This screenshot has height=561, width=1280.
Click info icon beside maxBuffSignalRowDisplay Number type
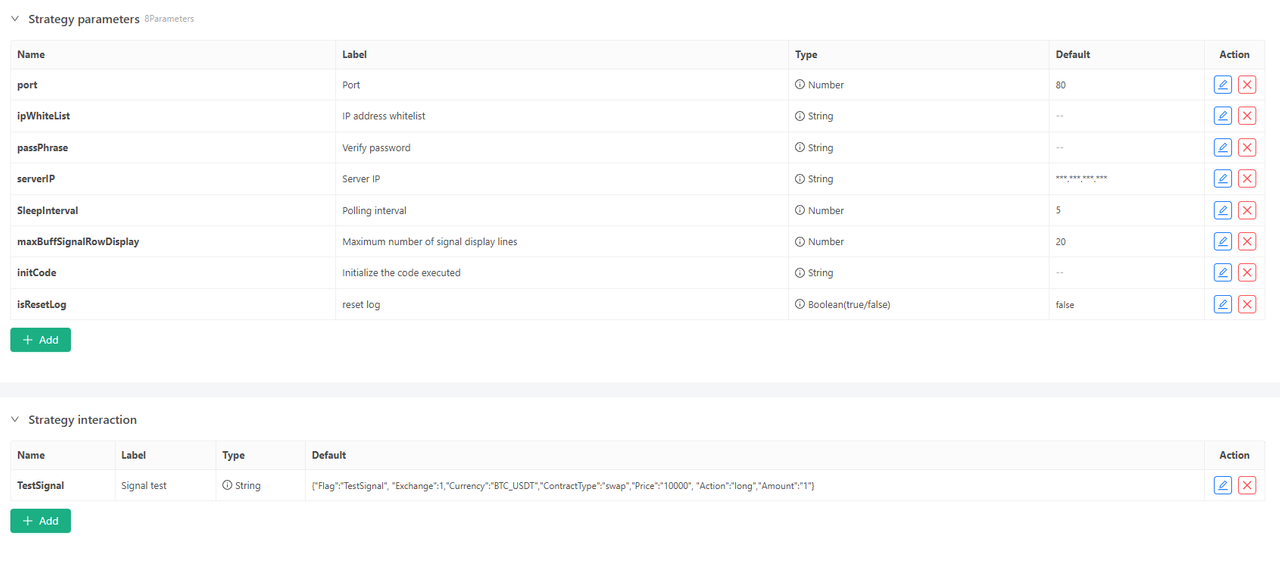[800, 241]
